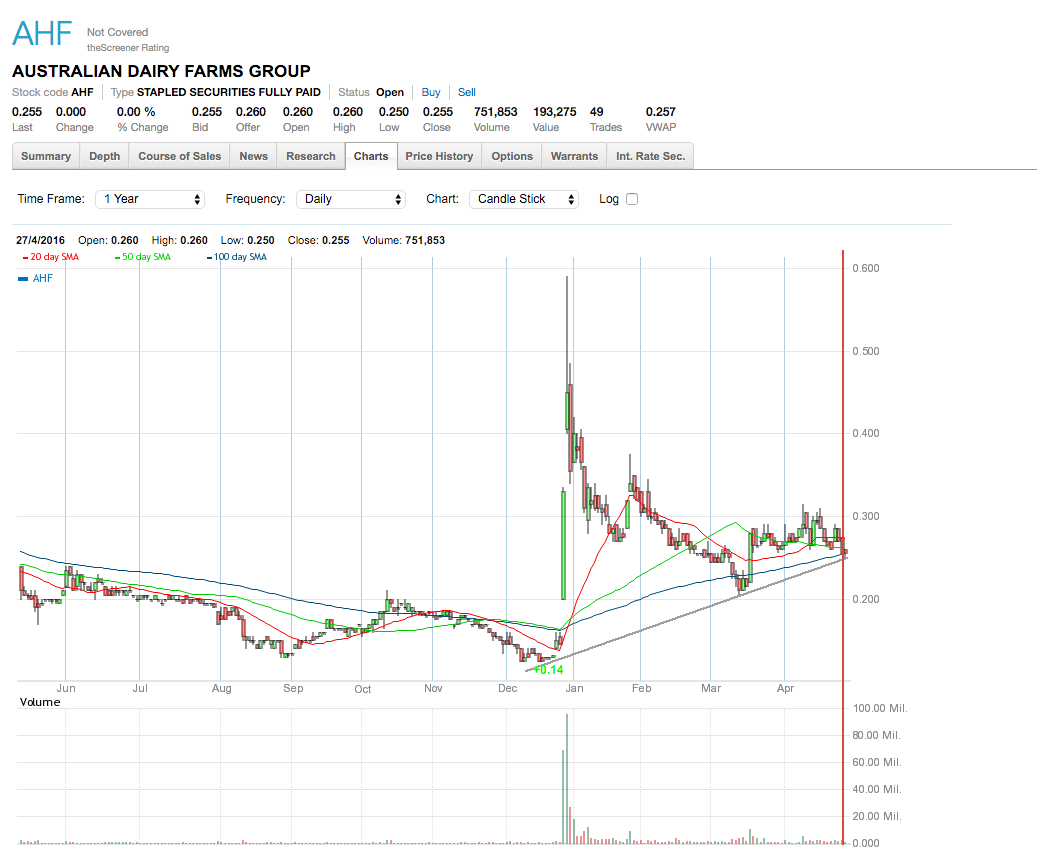View the News tab
This screenshot has width=1037, height=847.
(x=253, y=156)
